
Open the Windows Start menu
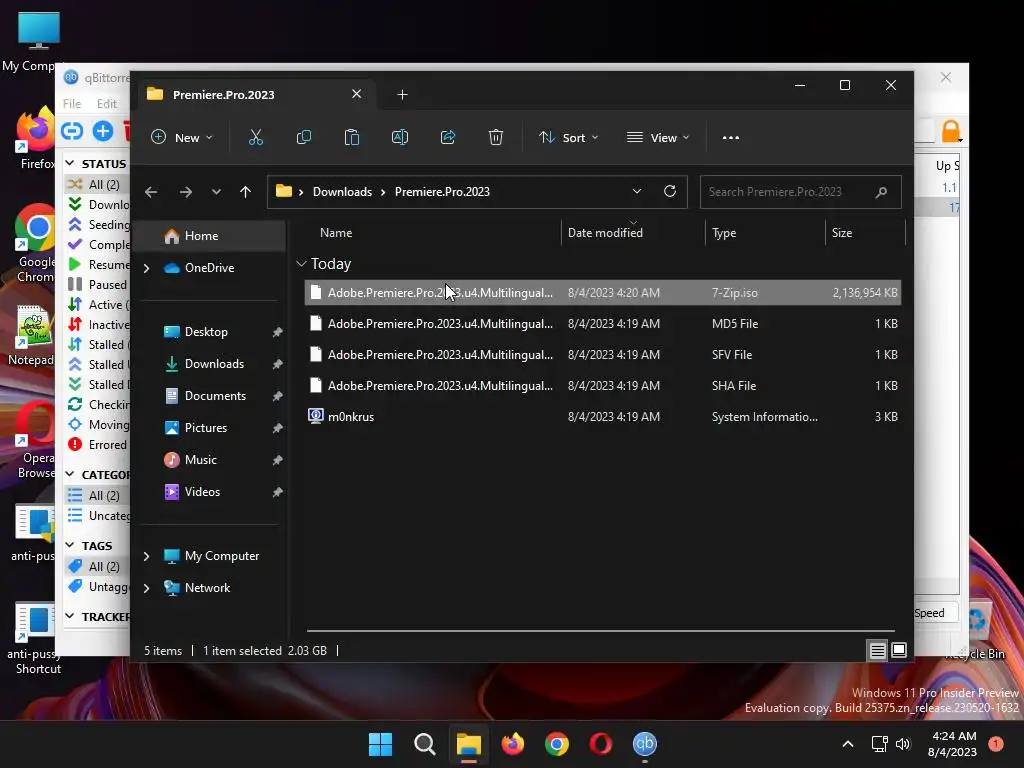380,744
